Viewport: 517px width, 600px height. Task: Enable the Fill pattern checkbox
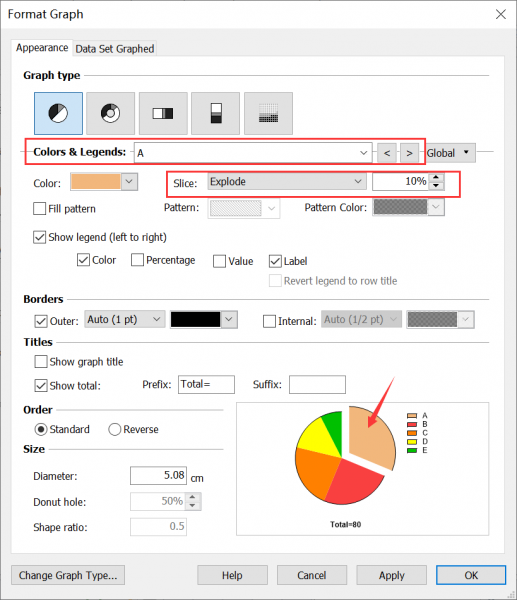tap(39, 209)
